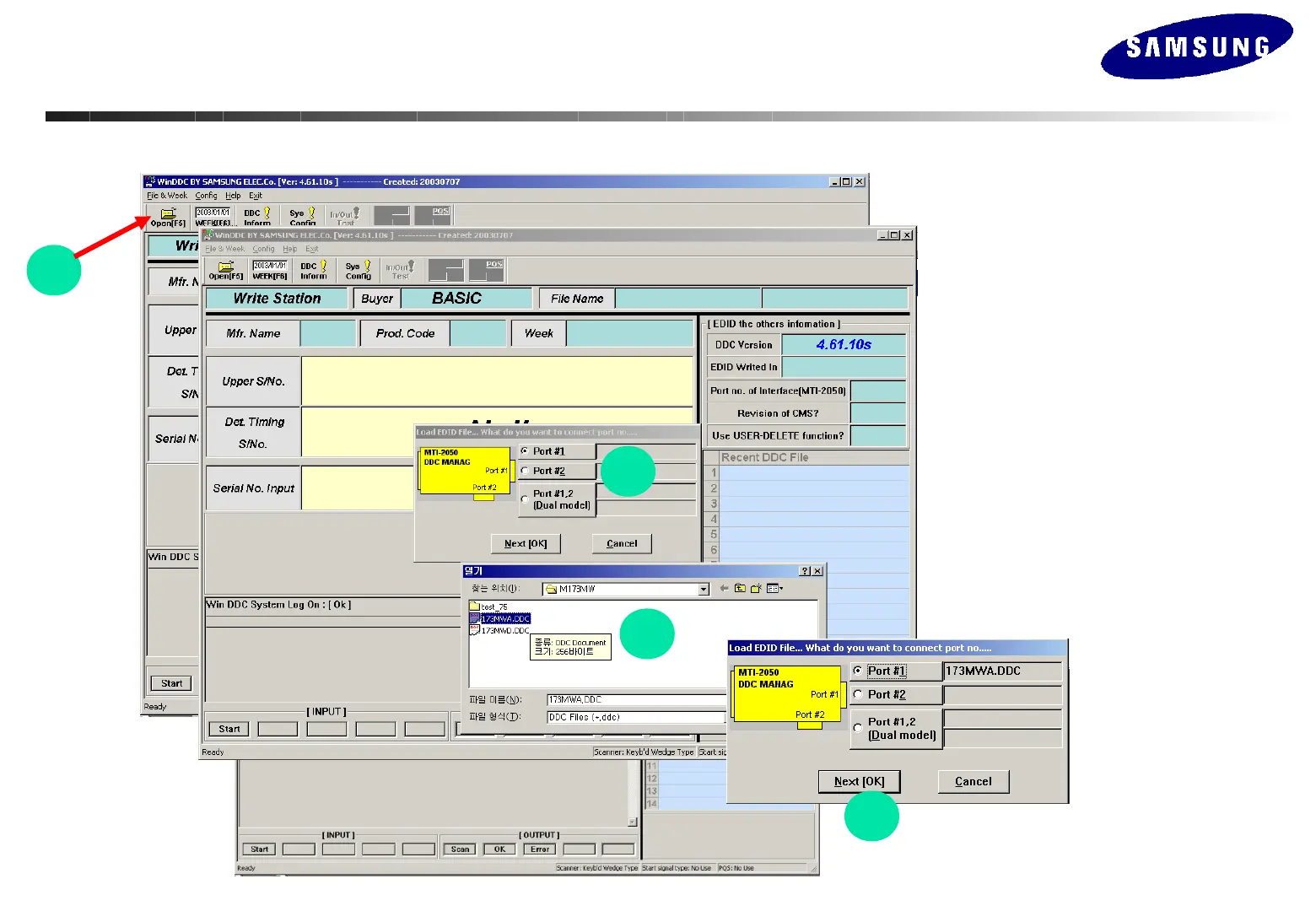Click the '?' help button of the 열기 dialog
The image size is (1316, 911).
805,571
